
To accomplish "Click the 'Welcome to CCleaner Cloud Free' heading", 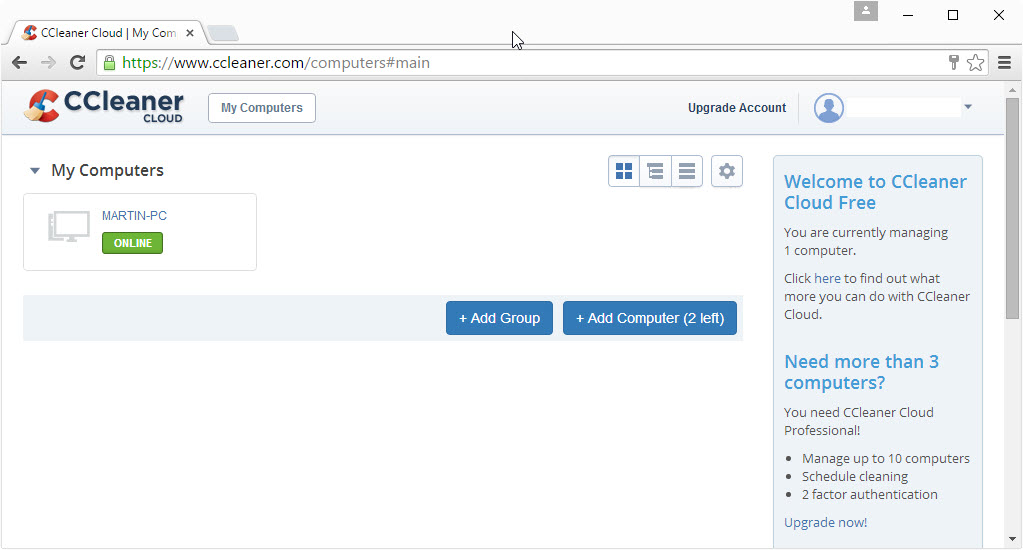I will point(875,192).
